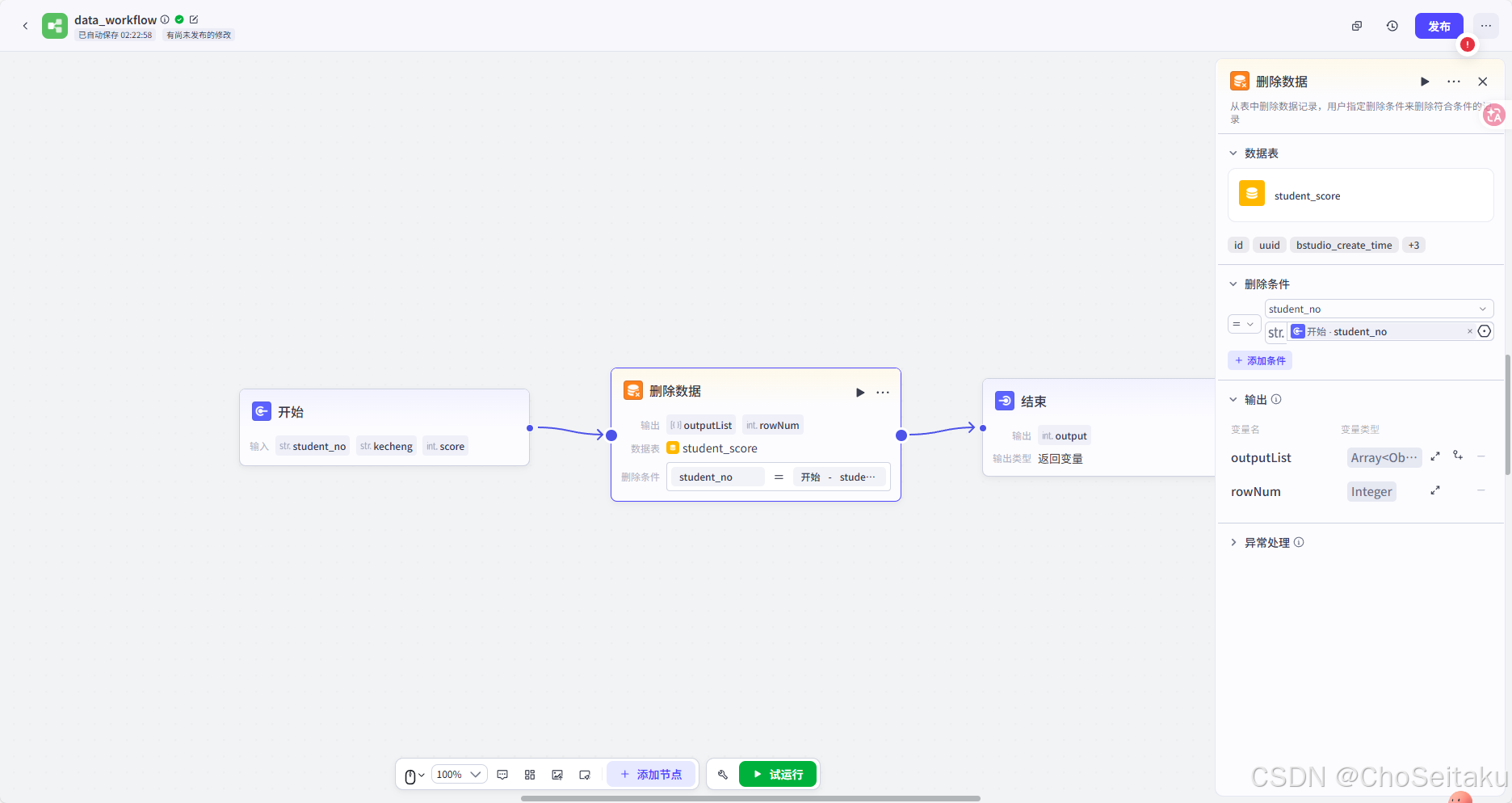This screenshot has height=803, width=1512.
Task: Click the uuid field tag
Action: click(x=1270, y=245)
